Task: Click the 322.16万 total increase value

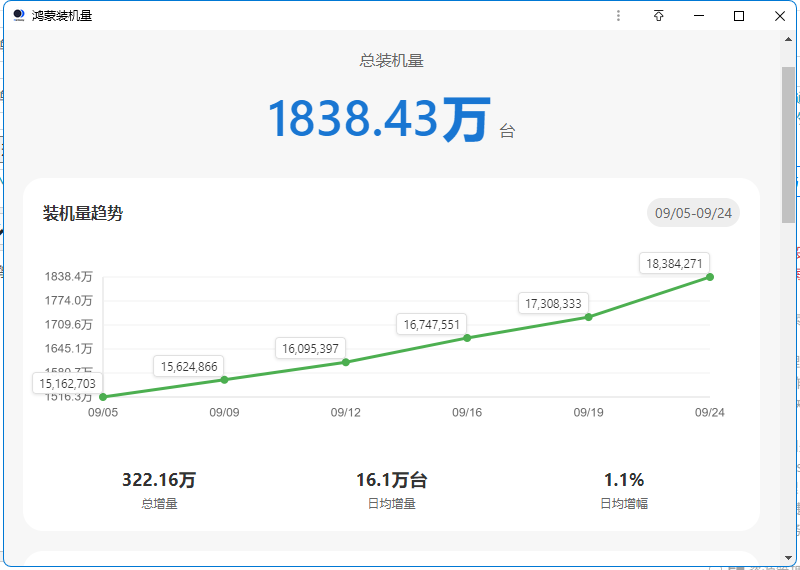Action: (x=159, y=480)
